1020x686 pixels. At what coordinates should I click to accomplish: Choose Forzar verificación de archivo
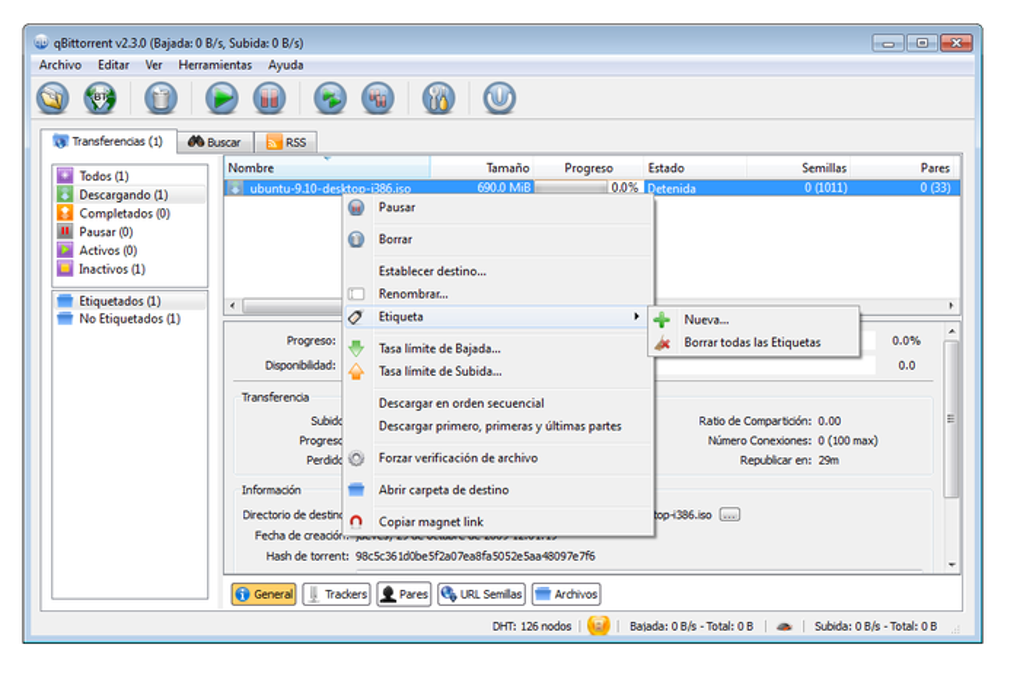pos(498,458)
